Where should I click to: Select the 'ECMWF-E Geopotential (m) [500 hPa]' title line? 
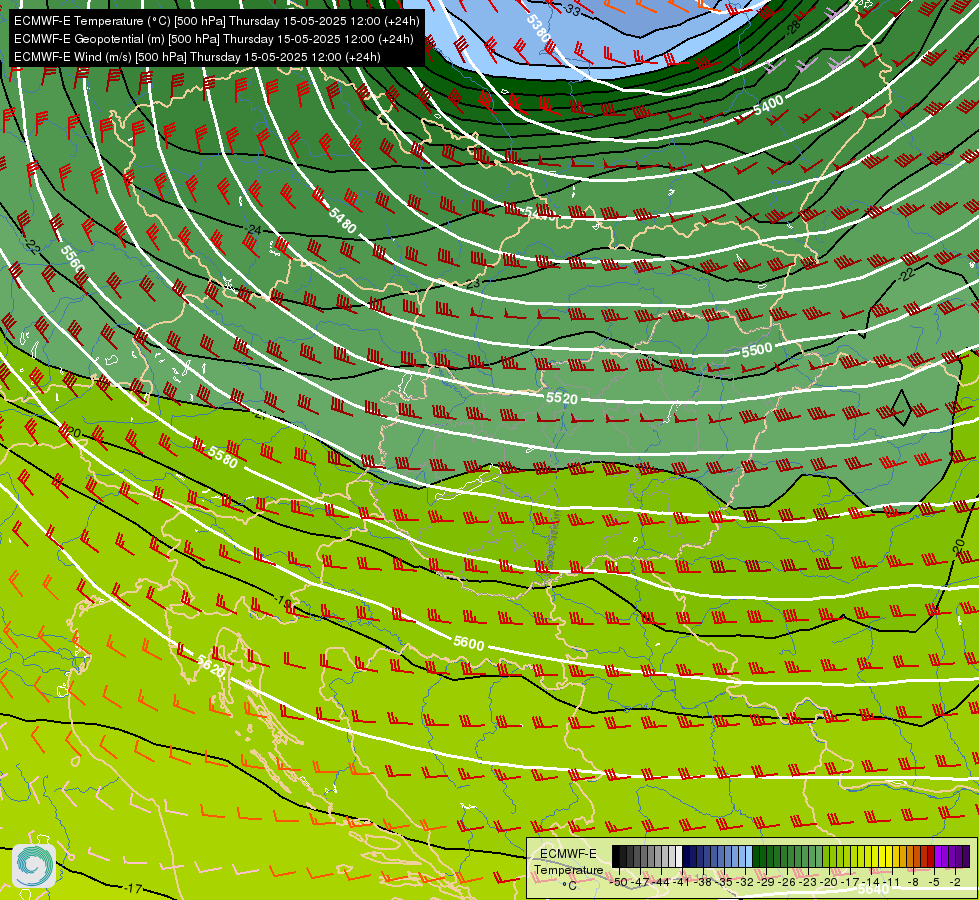[x=214, y=39]
